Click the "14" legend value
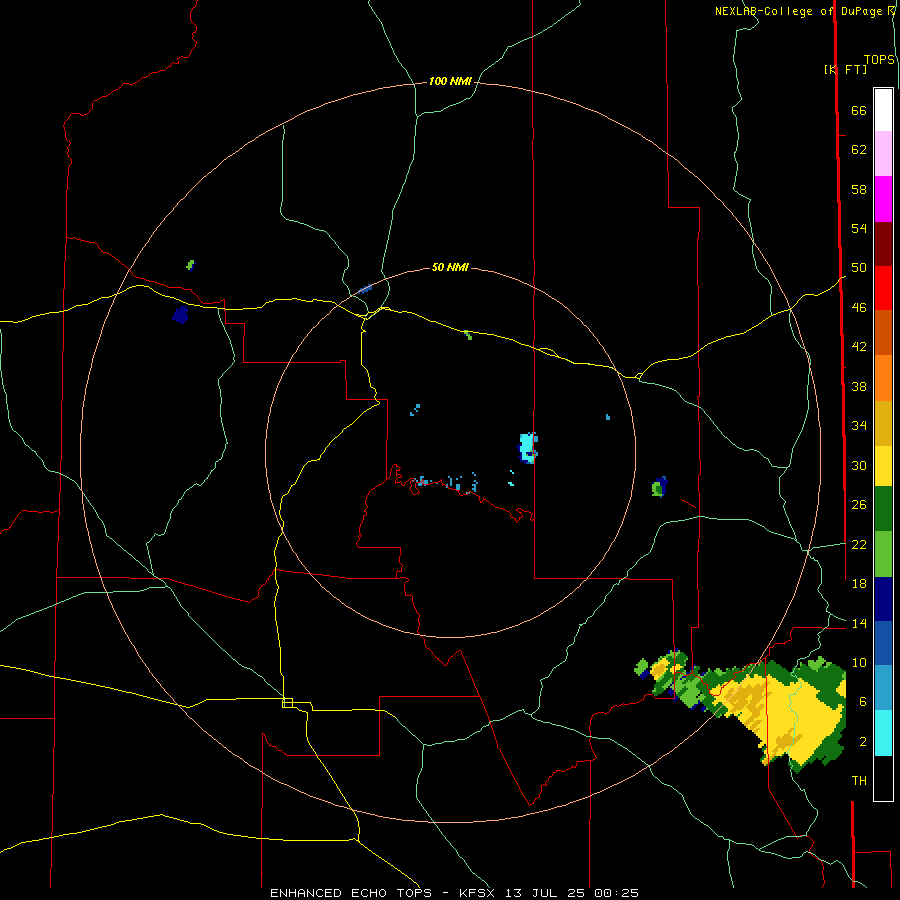 point(859,623)
